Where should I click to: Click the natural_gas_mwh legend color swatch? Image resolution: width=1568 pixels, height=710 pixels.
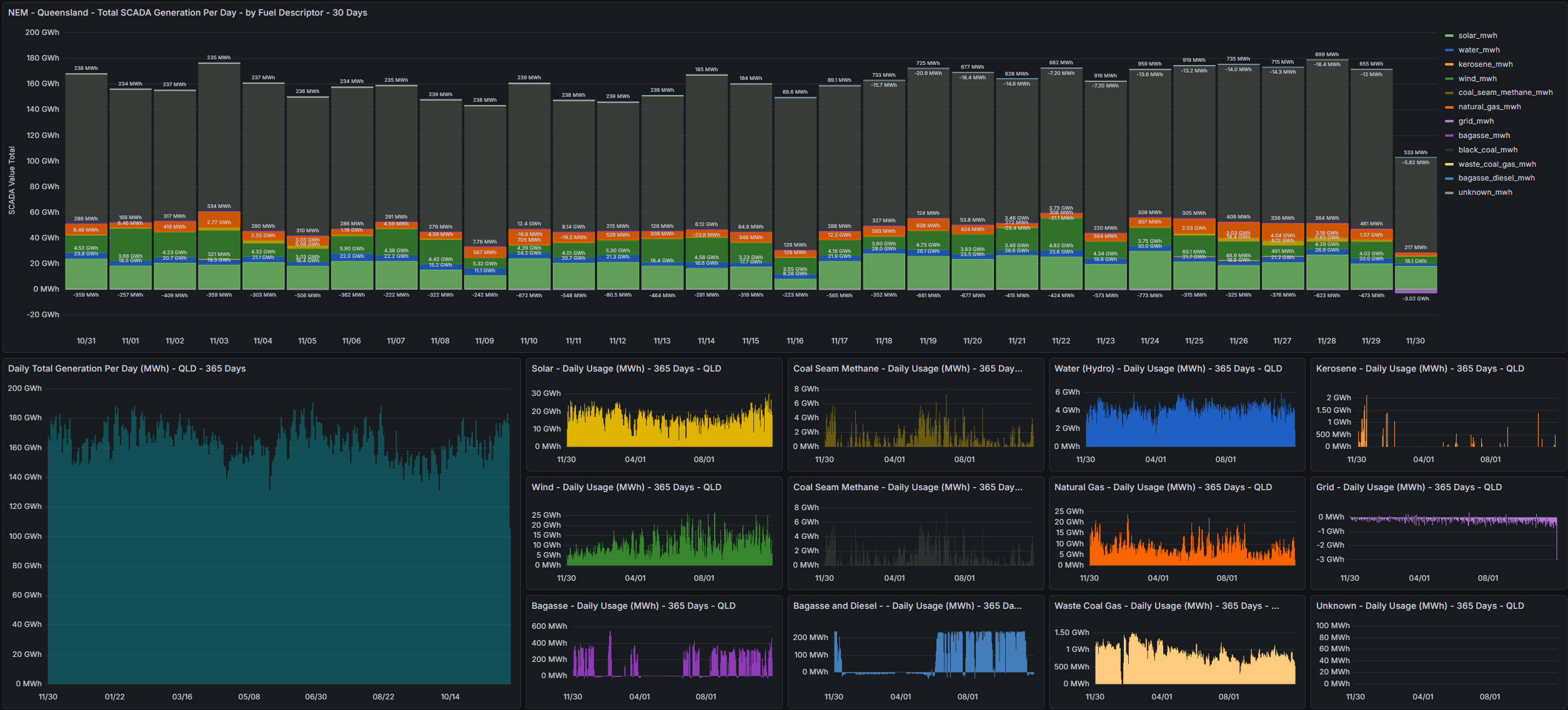[x=1449, y=107]
